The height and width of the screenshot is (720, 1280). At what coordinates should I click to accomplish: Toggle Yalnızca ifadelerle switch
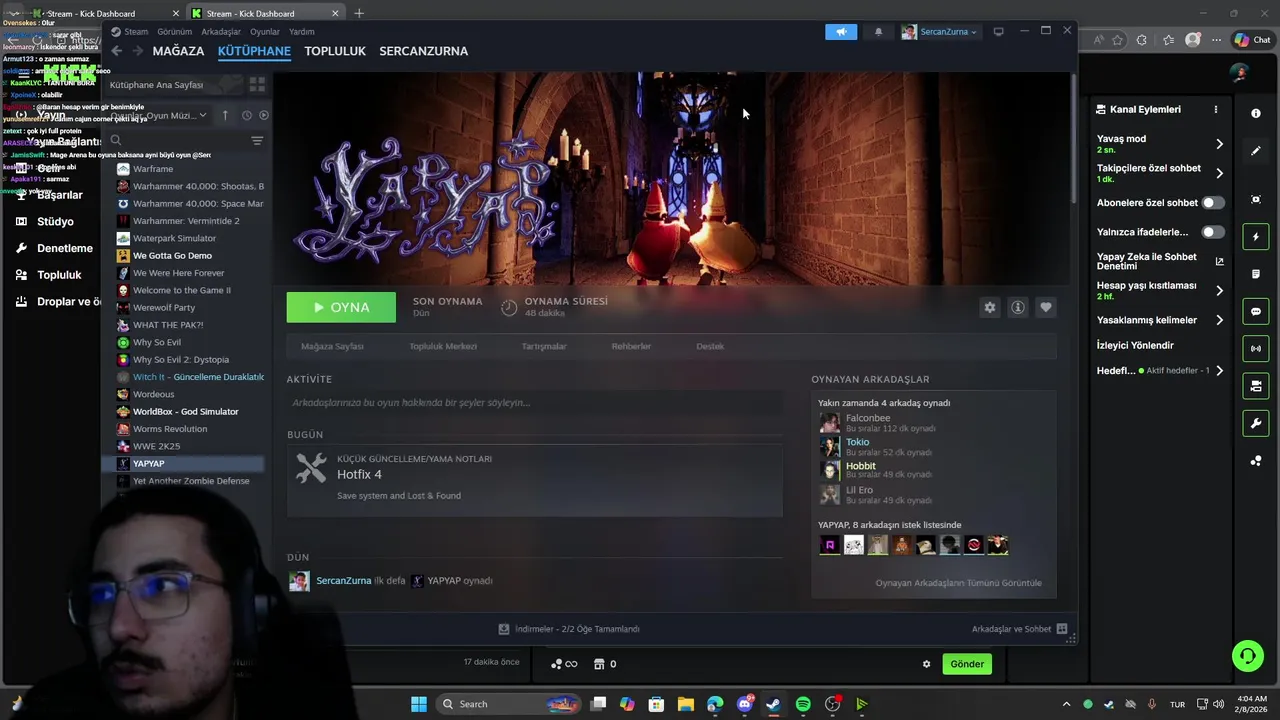tap(1213, 232)
